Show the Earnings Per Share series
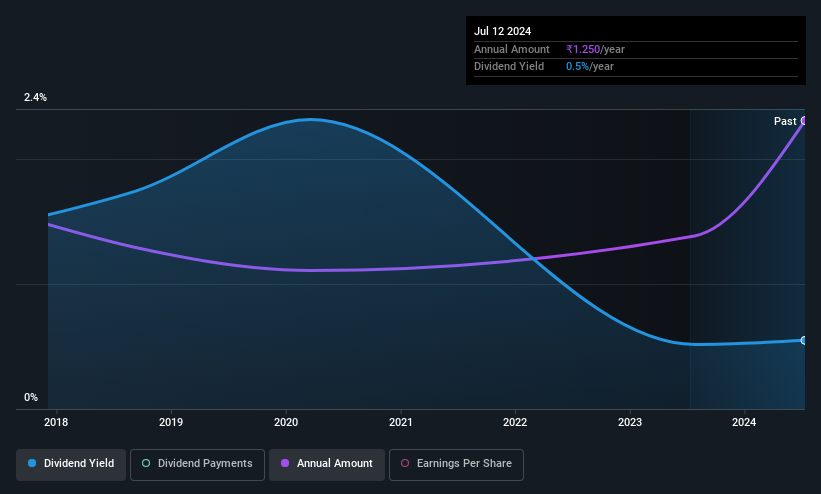 click(456, 464)
